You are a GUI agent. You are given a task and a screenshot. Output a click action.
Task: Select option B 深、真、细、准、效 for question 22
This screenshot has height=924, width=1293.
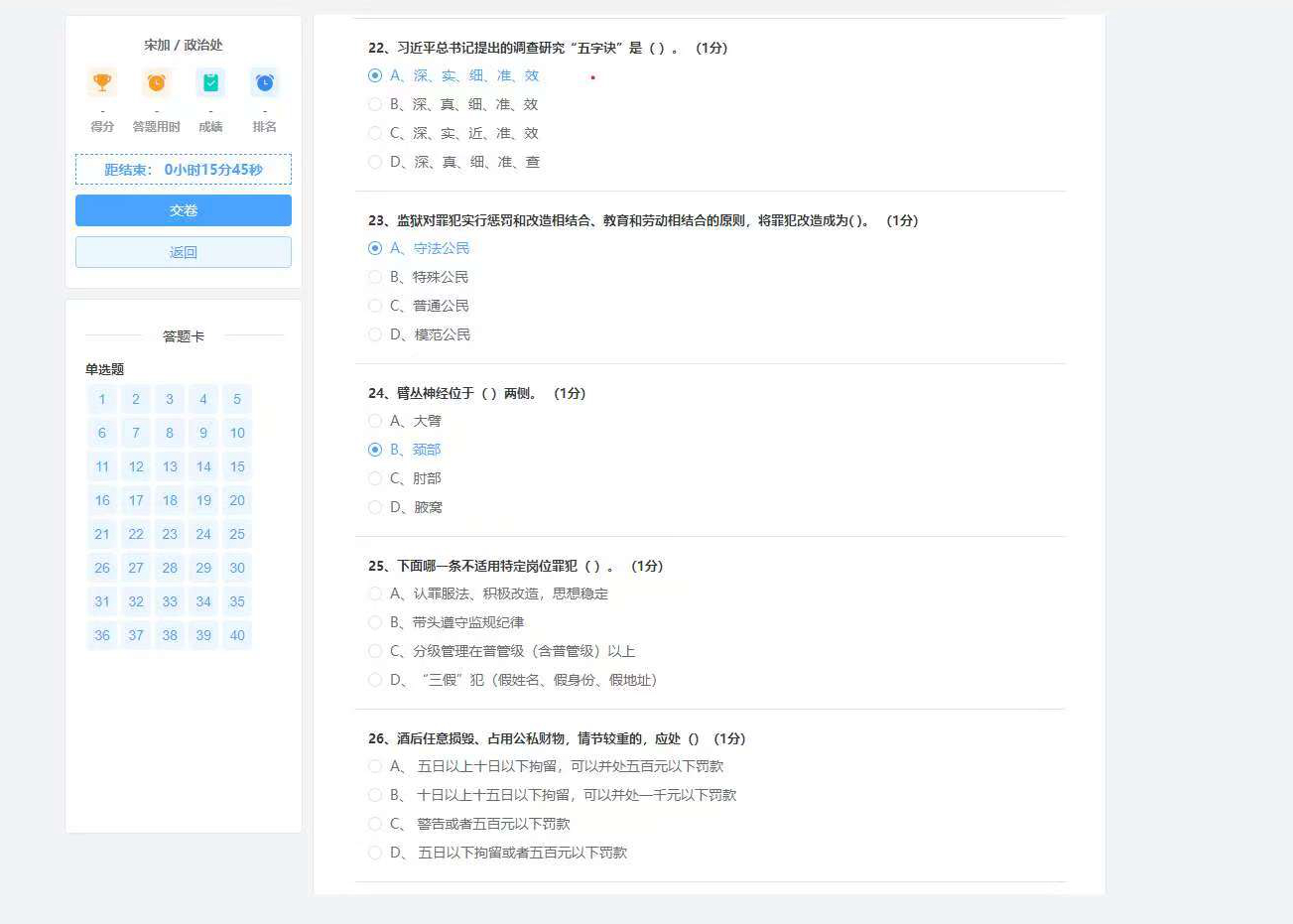point(375,104)
